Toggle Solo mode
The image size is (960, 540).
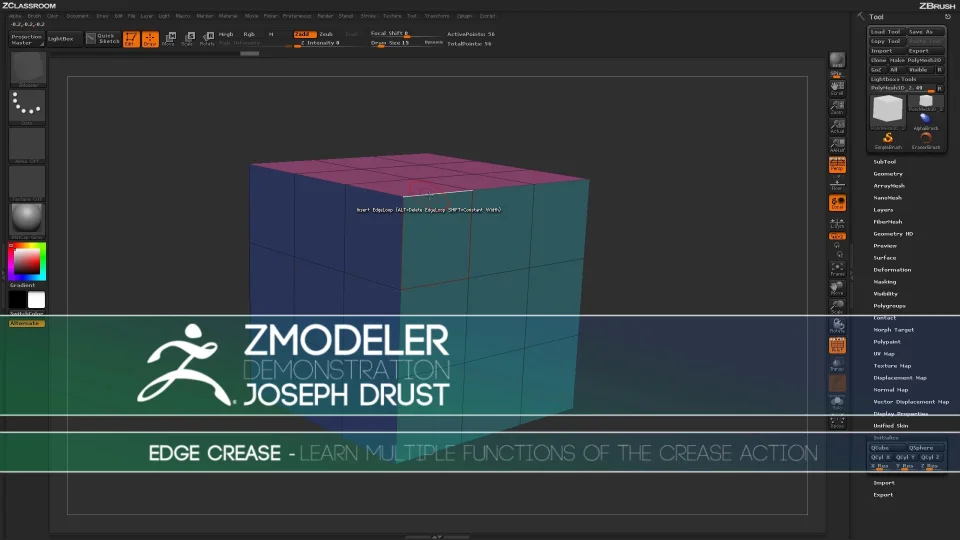pyautogui.click(x=837, y=403)
